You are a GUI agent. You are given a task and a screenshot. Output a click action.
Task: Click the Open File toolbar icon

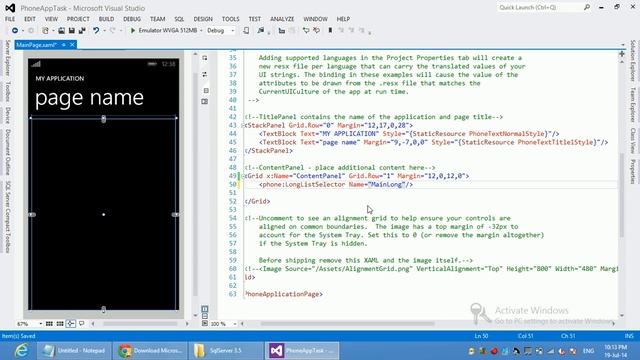pos(61,31)
